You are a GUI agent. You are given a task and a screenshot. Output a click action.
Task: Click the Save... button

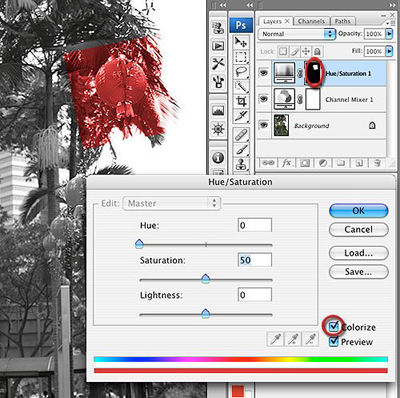click(359, 272)
